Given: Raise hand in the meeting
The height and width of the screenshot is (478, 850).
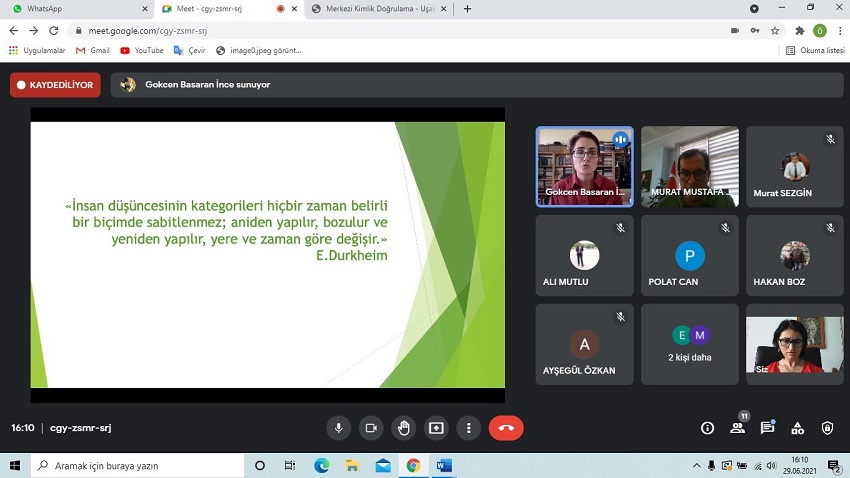Looking at the screenshot, I should point(403,428).
